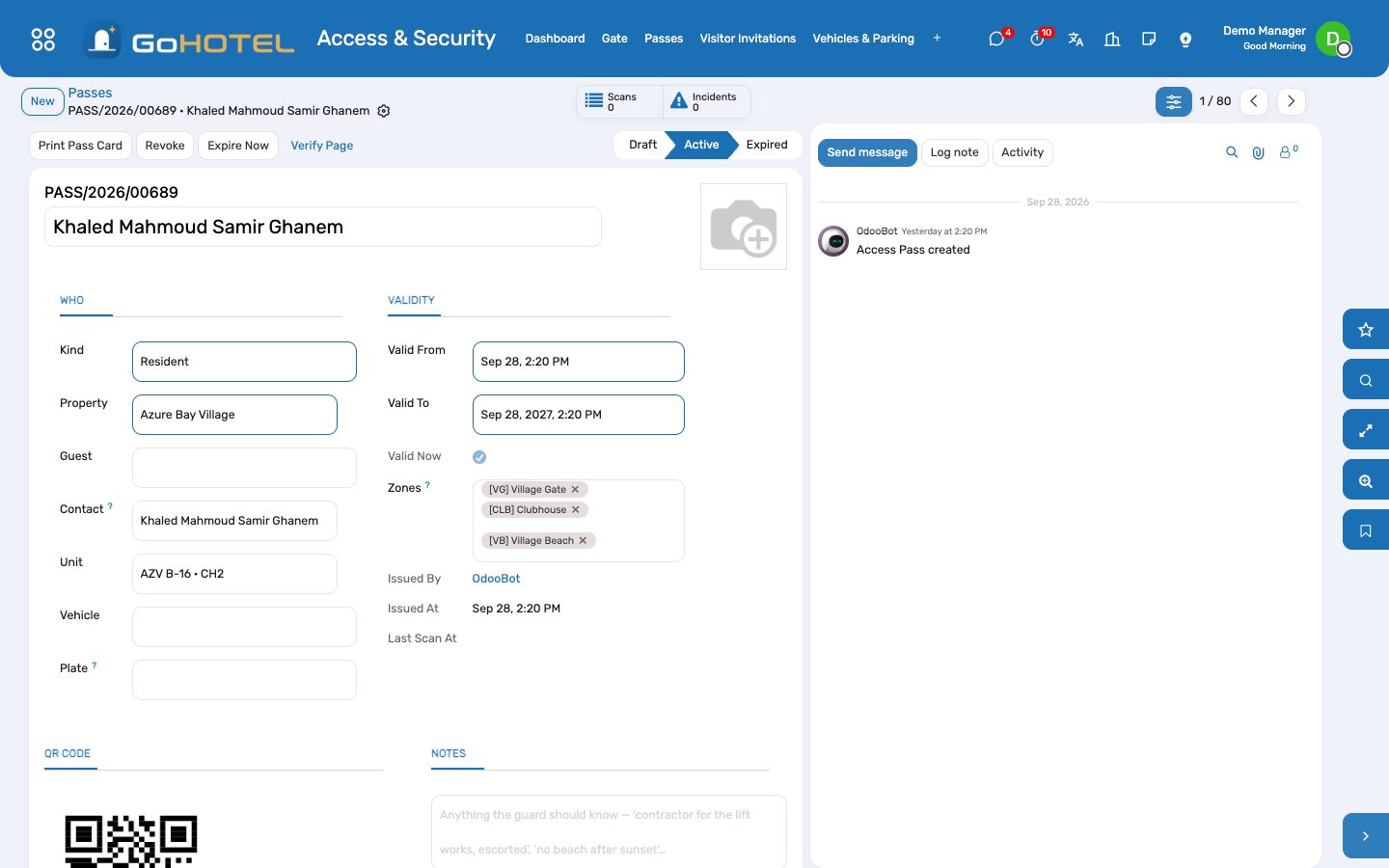This screenshot has height=868, width=1389.
Task: Open the Unit field AZV B-16 • CH2
Action: point(234,574)
